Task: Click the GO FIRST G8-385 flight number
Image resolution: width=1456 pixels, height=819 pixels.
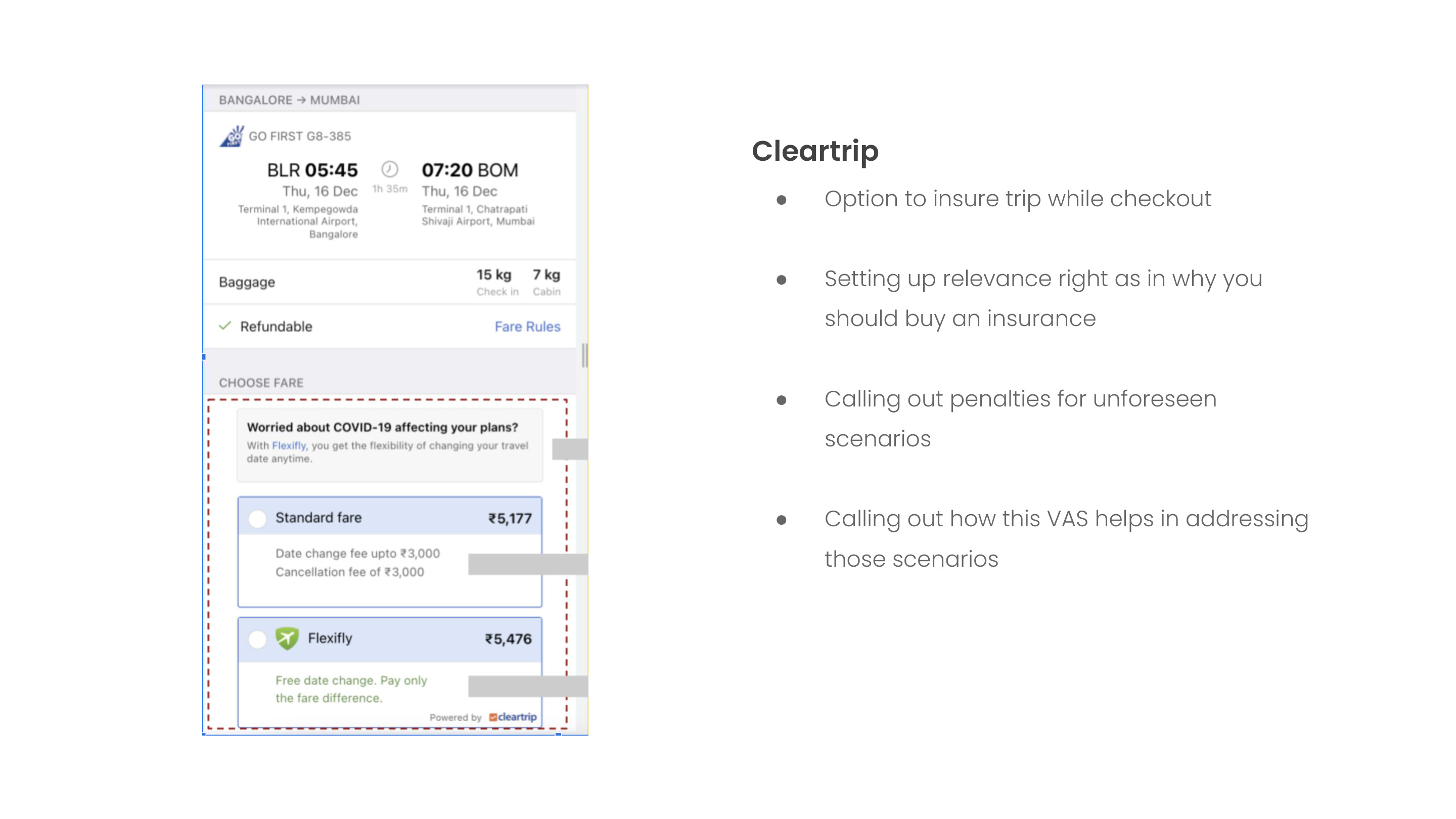Action: coord(300,136)
